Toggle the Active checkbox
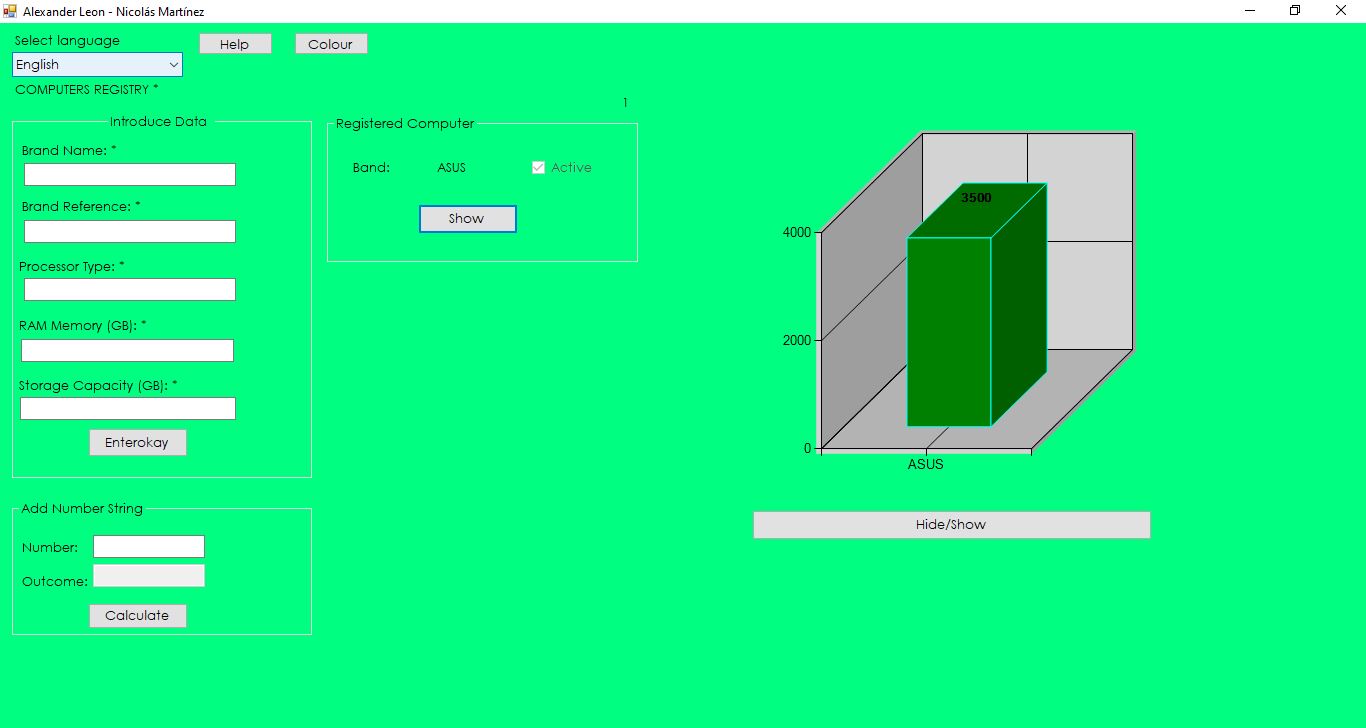1366x728 pixels. (x=538, y=168)
